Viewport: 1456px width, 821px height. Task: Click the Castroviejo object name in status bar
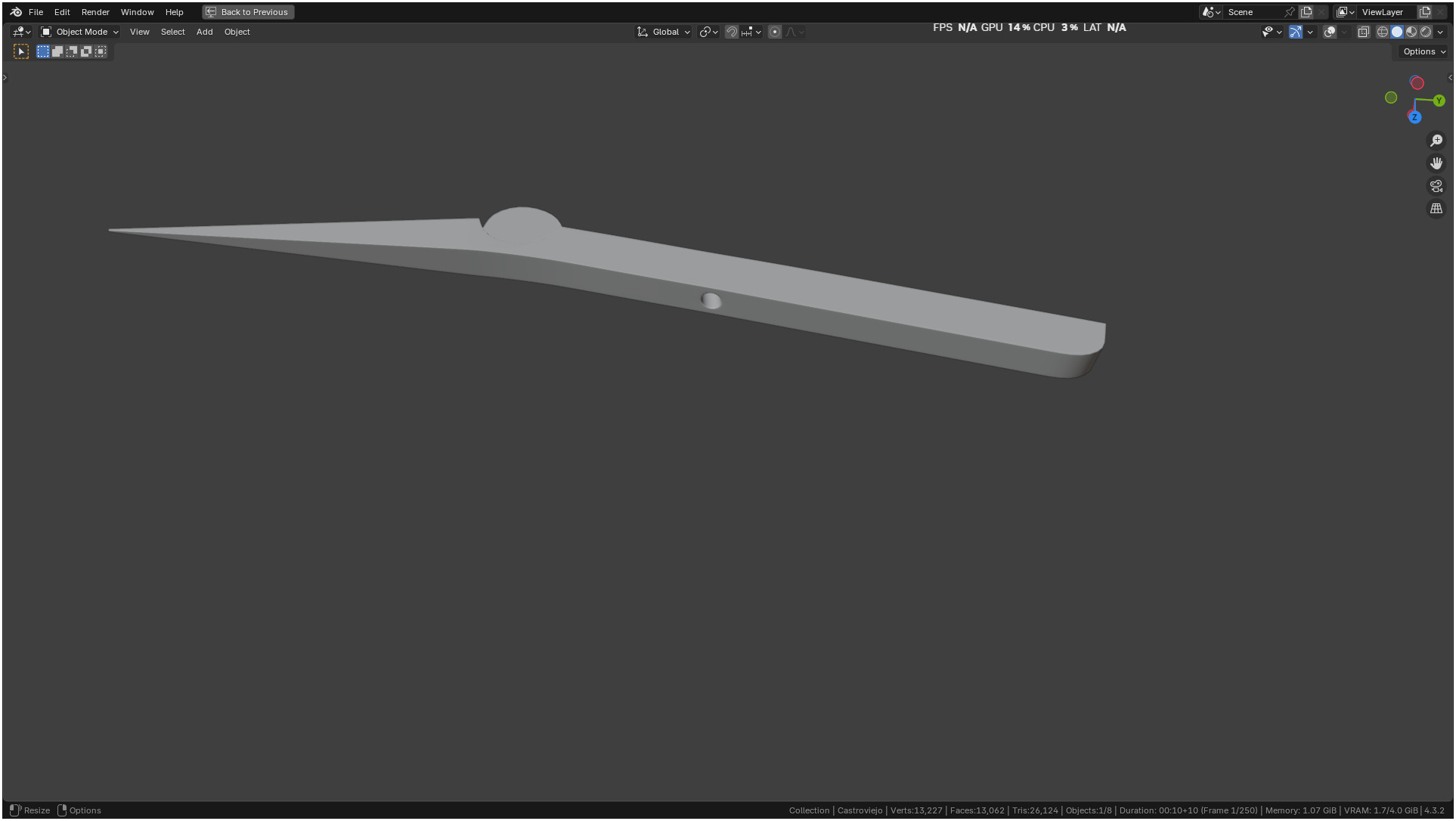click(860, 810)
